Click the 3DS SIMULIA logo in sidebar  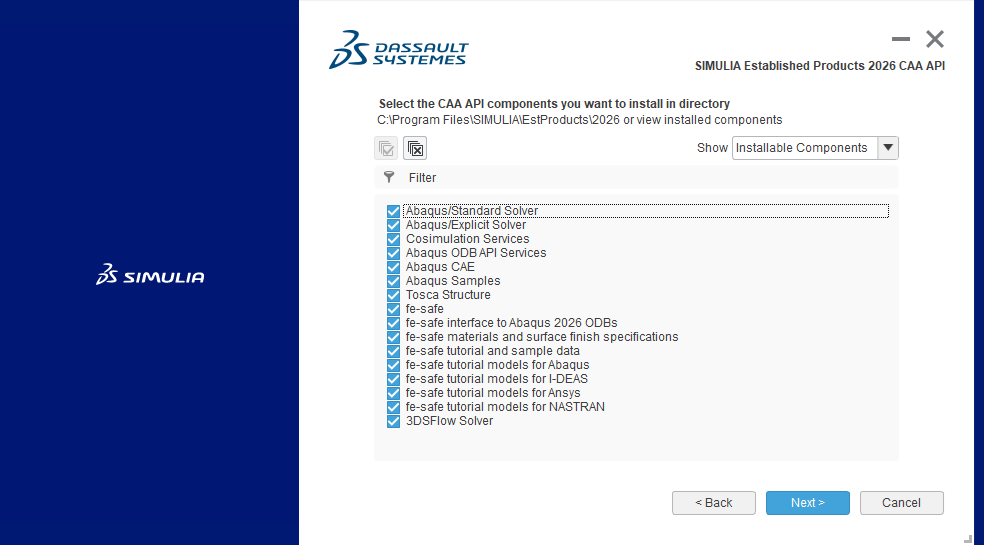(x=150, y=275)
